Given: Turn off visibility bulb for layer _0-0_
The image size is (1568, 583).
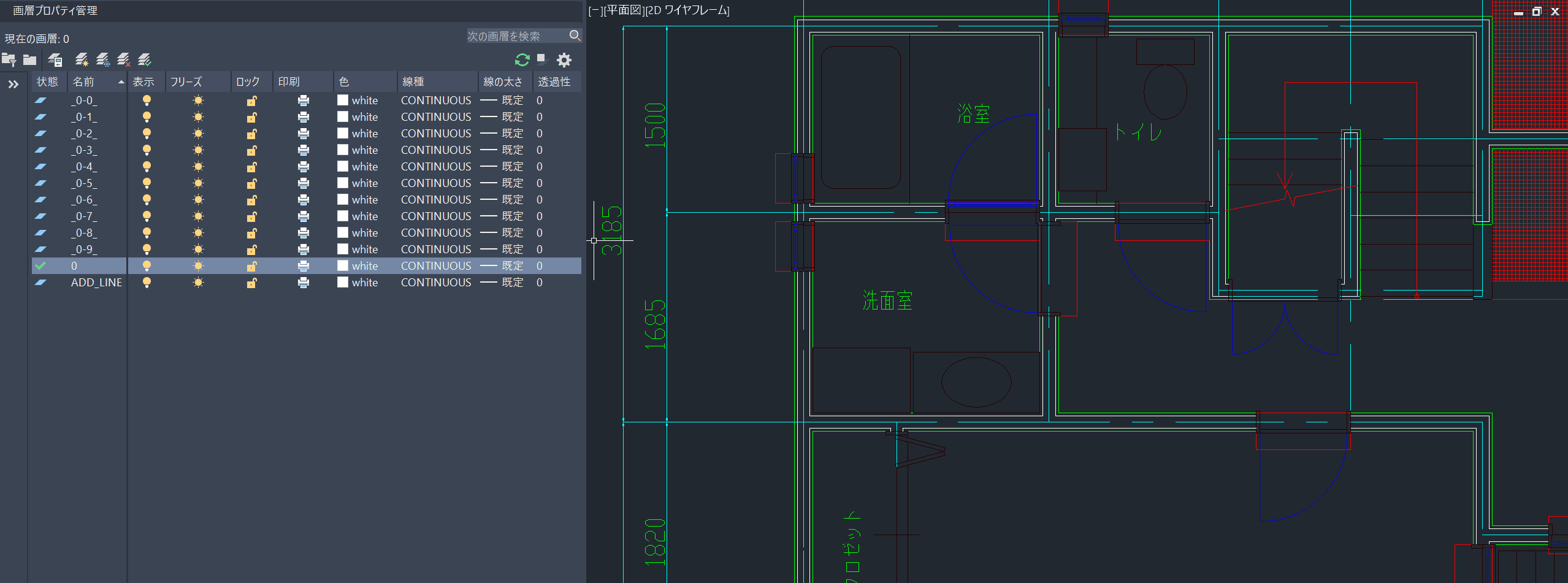Looking at the screenshot, I should click(x=147, y=100).
